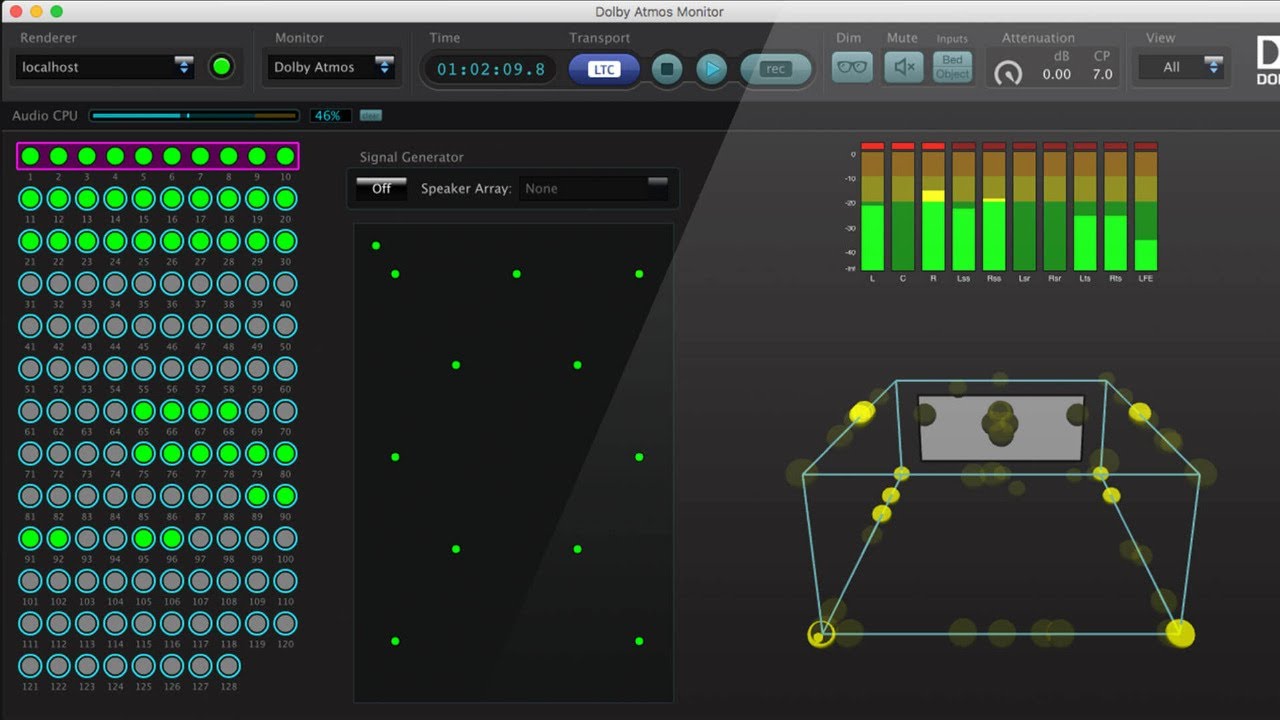Click object indicator 30
This screenshot has width=1280, height=720.
click(285, 241)
